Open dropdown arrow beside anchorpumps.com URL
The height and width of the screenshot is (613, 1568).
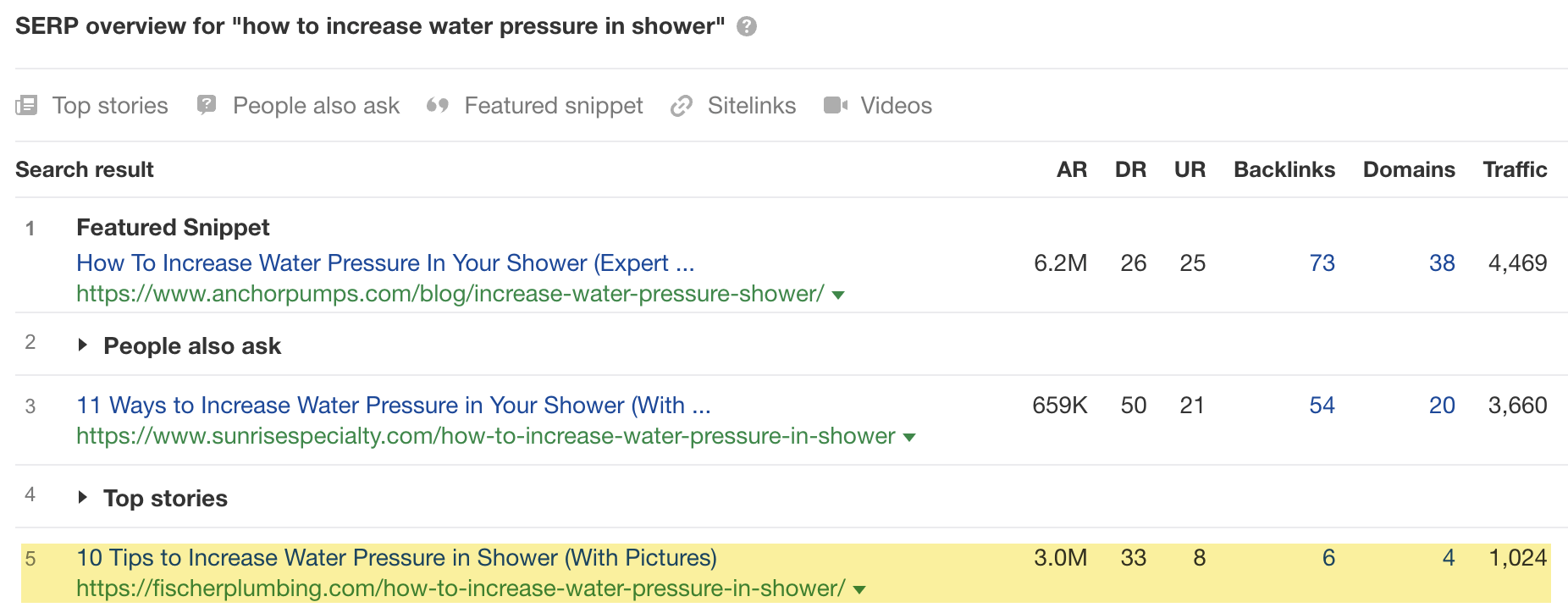tap(838, 295)
